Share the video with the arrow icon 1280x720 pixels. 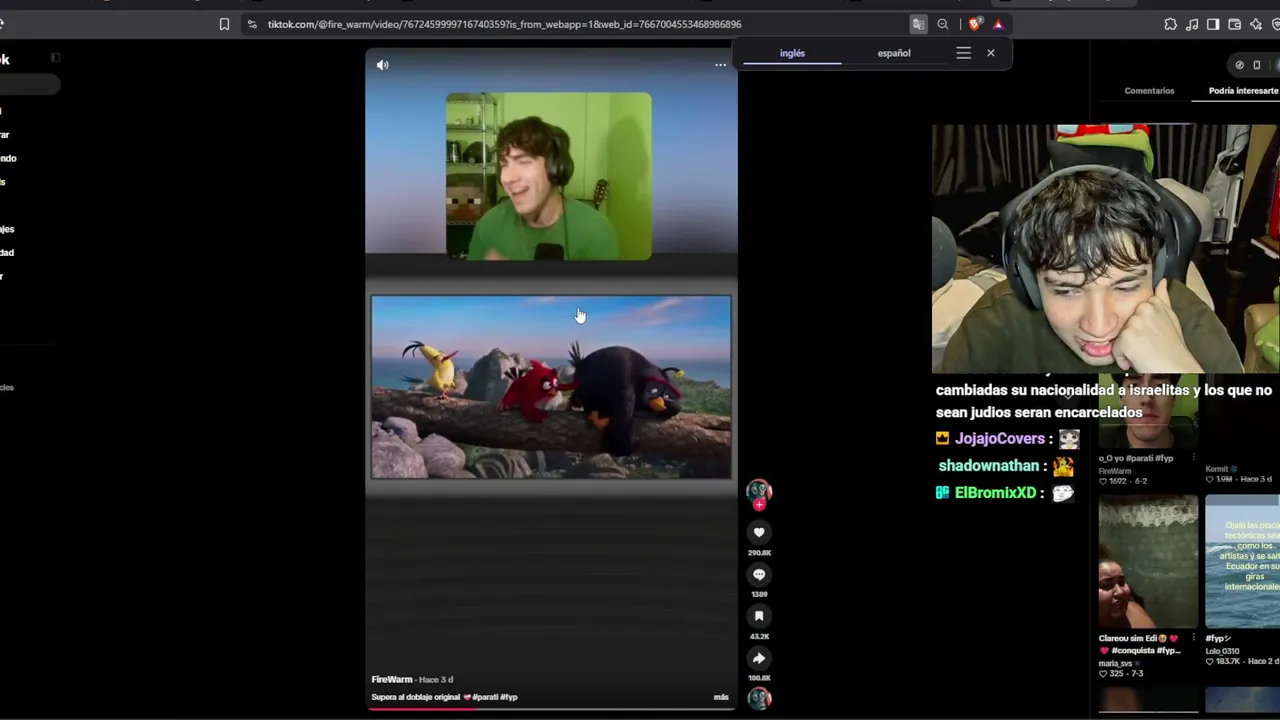[x=759, y=659]
